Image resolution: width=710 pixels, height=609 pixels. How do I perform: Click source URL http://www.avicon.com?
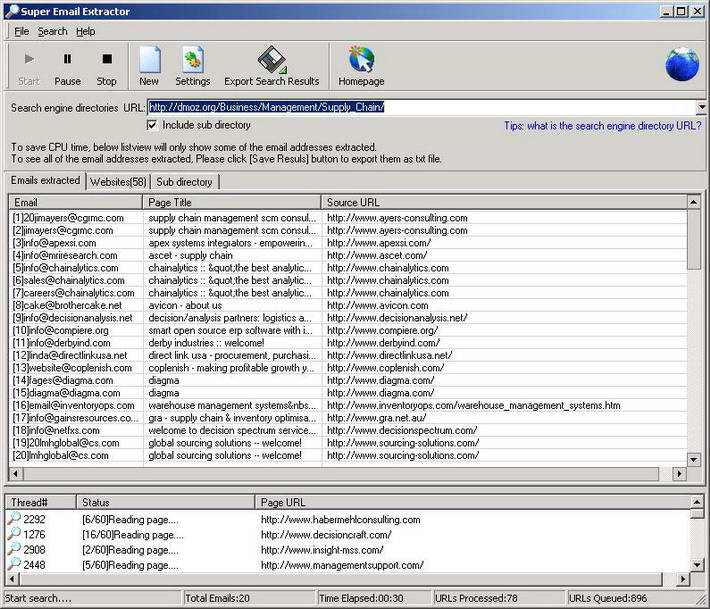(x=378, y=305)
